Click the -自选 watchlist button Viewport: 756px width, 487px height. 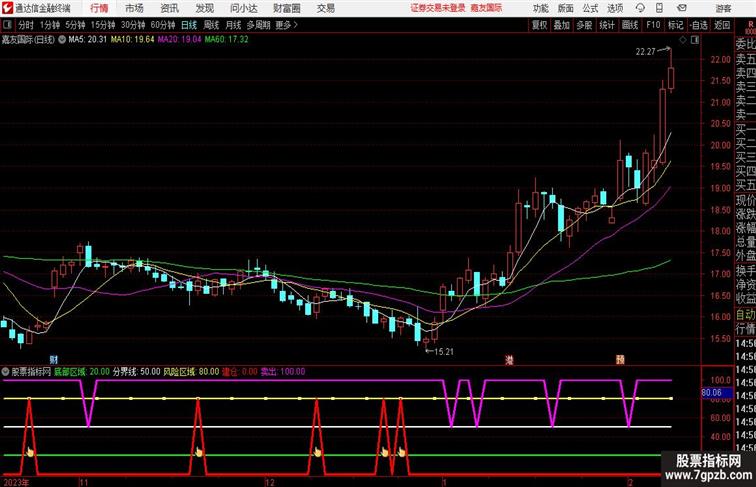coord(699,25)
